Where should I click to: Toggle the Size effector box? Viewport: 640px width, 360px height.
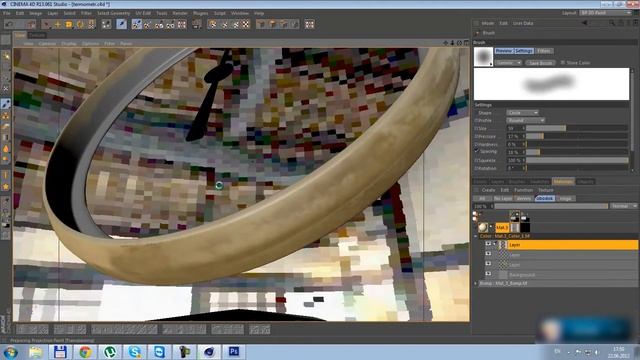coord(476,128)
